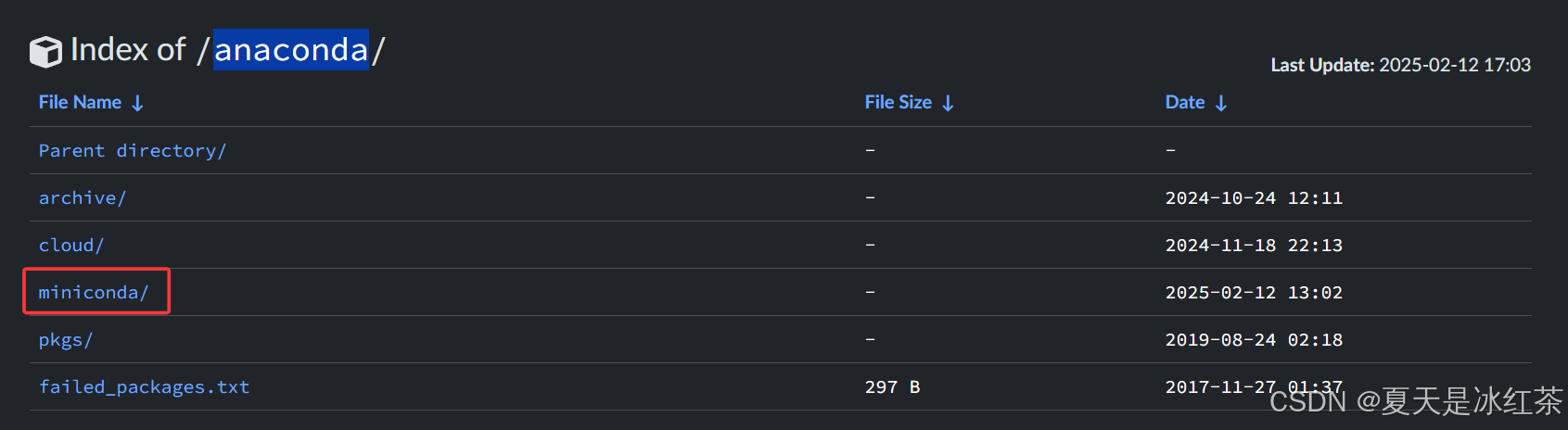Click the Index of heading text
The height and width of the screenshot is (430, 1568).
[128, 49]
